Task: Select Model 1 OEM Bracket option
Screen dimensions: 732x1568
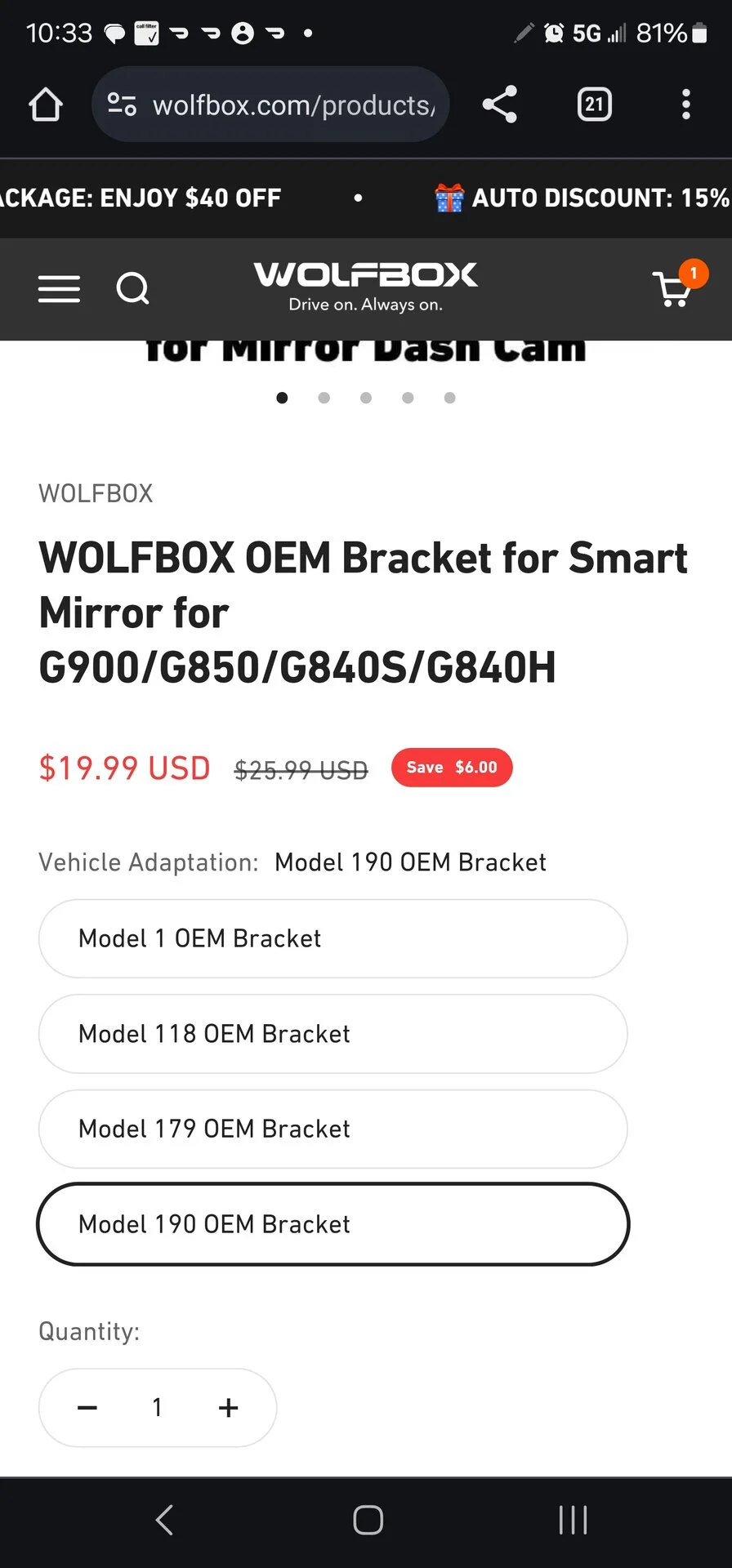Action: pos(333,938)
